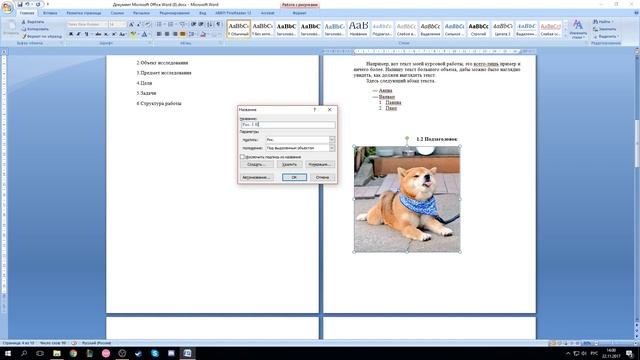
Task: Start a numbered list
Action: pos(171,24)
